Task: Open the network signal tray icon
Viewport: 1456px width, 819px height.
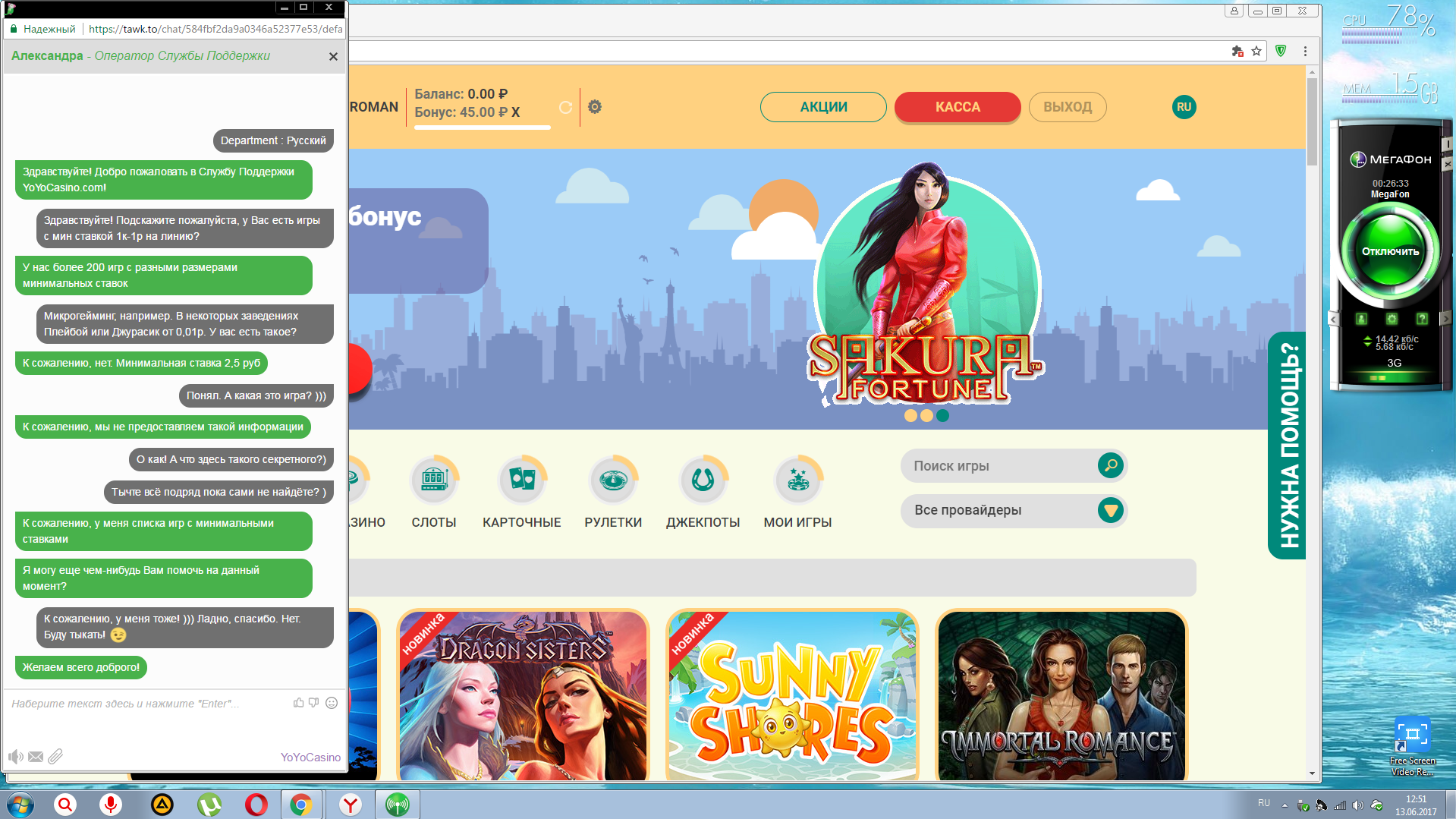Action: (1340, 805)
